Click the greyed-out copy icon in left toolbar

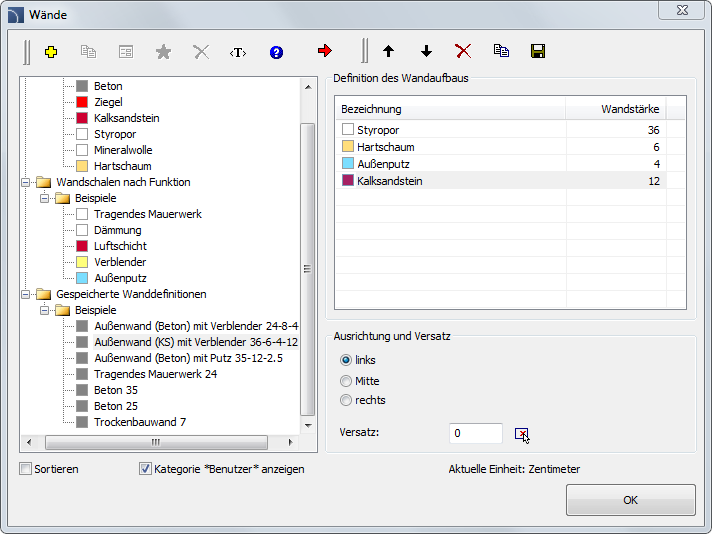tap(88, 51)
